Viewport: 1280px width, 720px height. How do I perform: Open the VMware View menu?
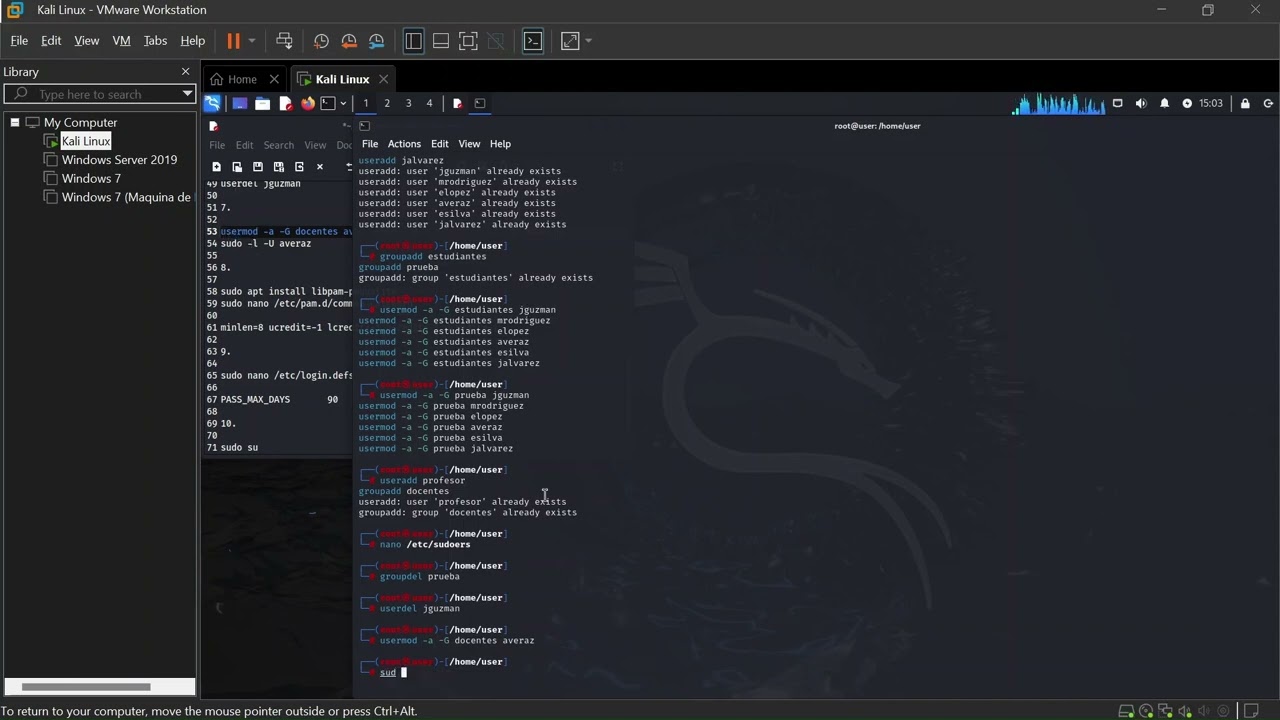pyautogui.click(x=87, y=41)
